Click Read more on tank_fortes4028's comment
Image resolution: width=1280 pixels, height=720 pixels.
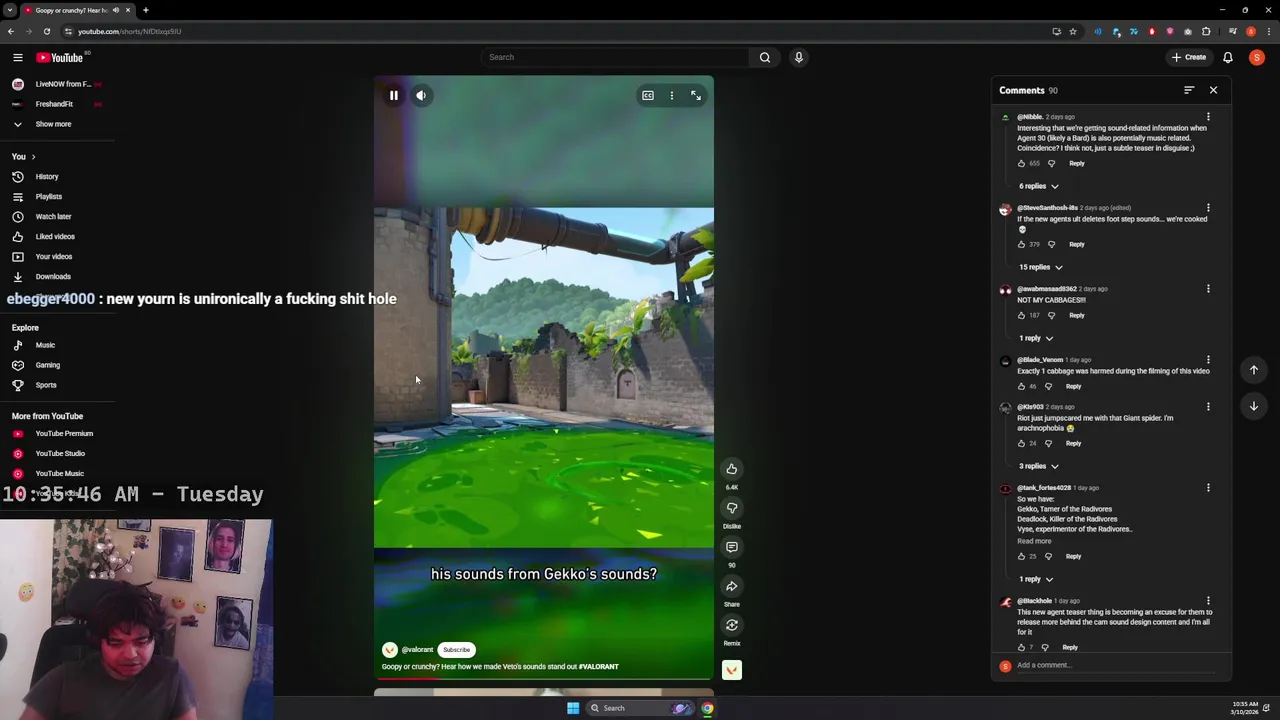tap(1034, 541)
